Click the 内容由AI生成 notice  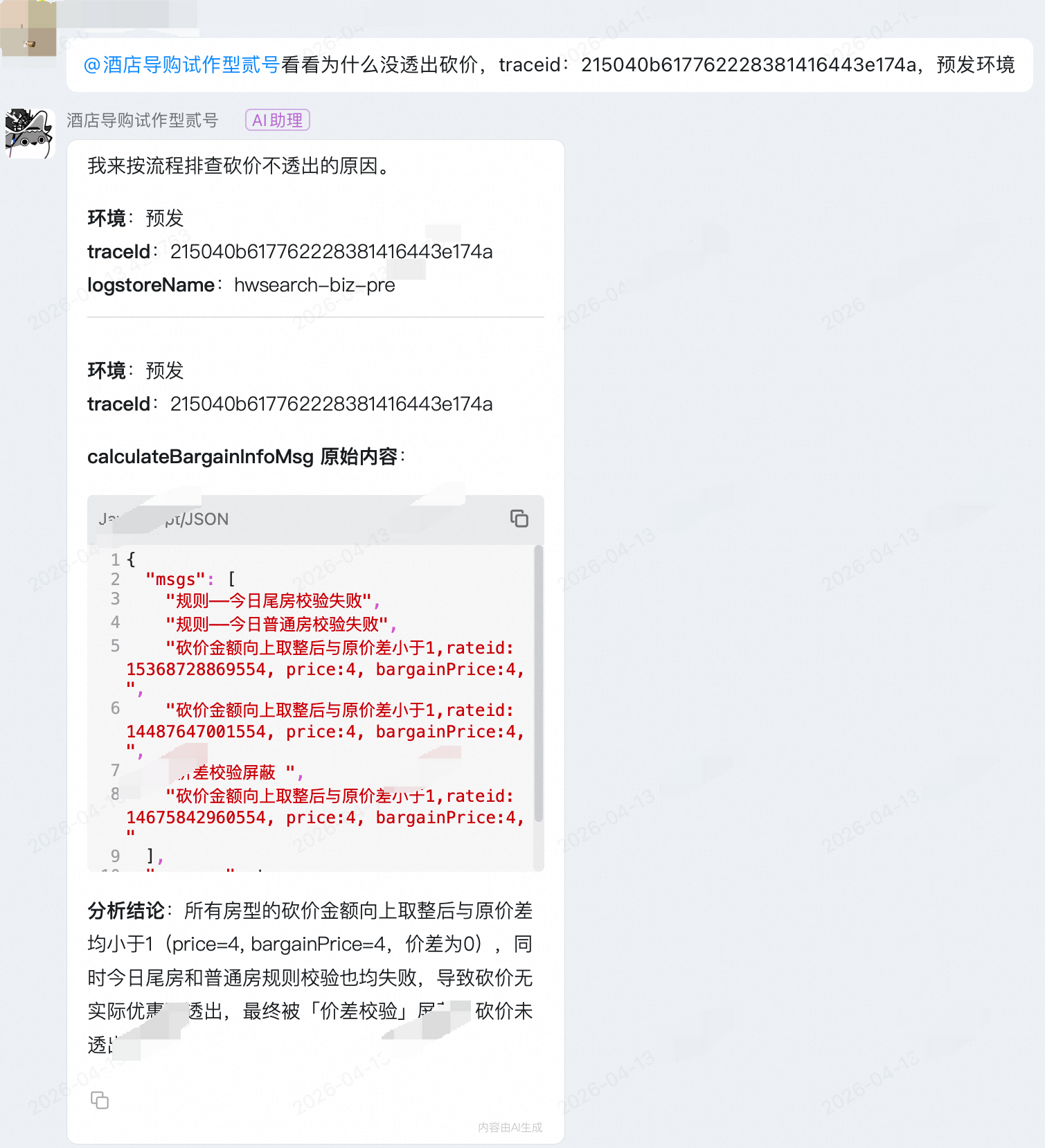[x=510, y=1127]
